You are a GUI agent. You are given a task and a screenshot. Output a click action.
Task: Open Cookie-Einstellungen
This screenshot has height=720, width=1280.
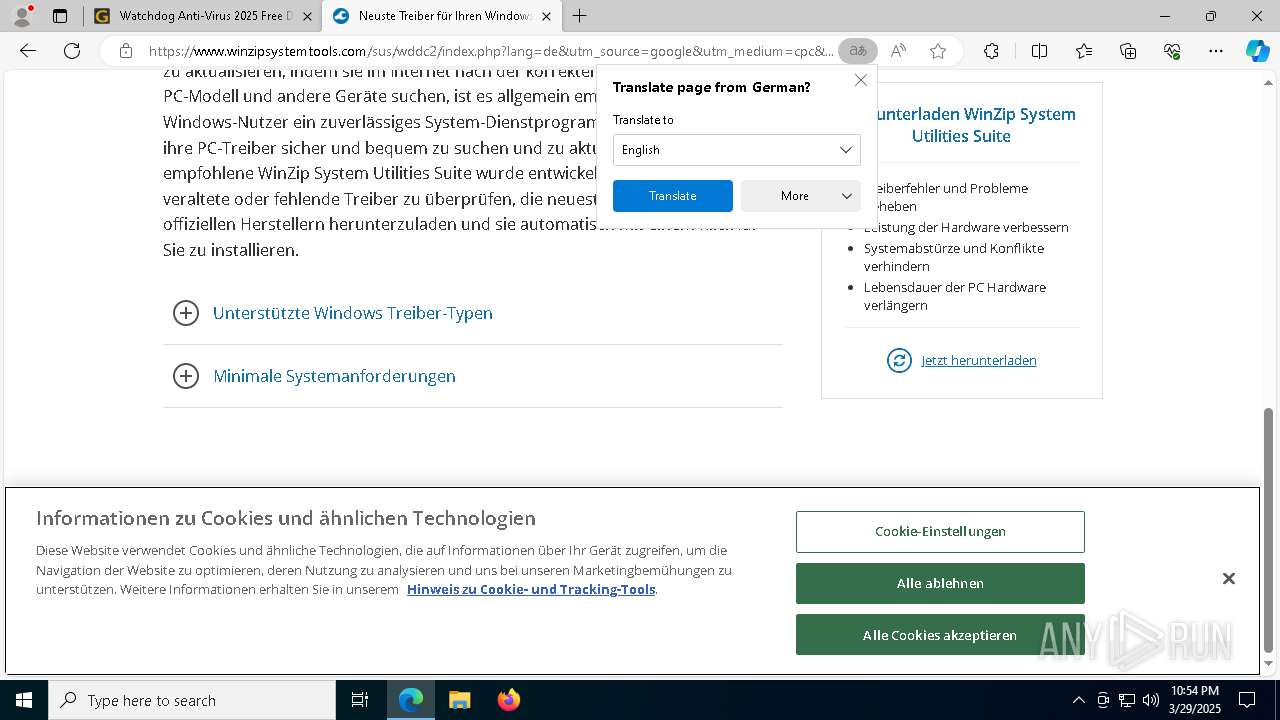coord(940,532)
